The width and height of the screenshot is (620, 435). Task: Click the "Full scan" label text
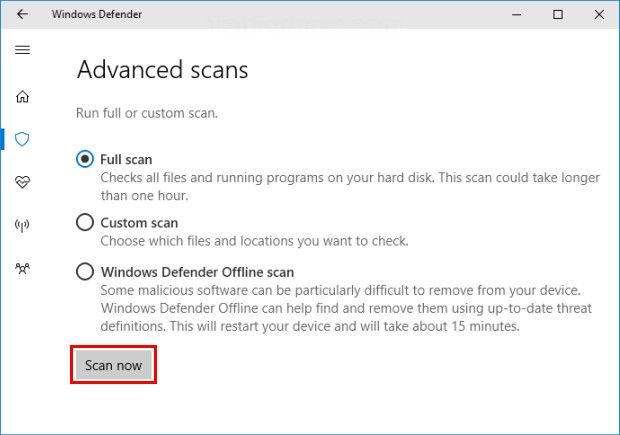[126, 159]
